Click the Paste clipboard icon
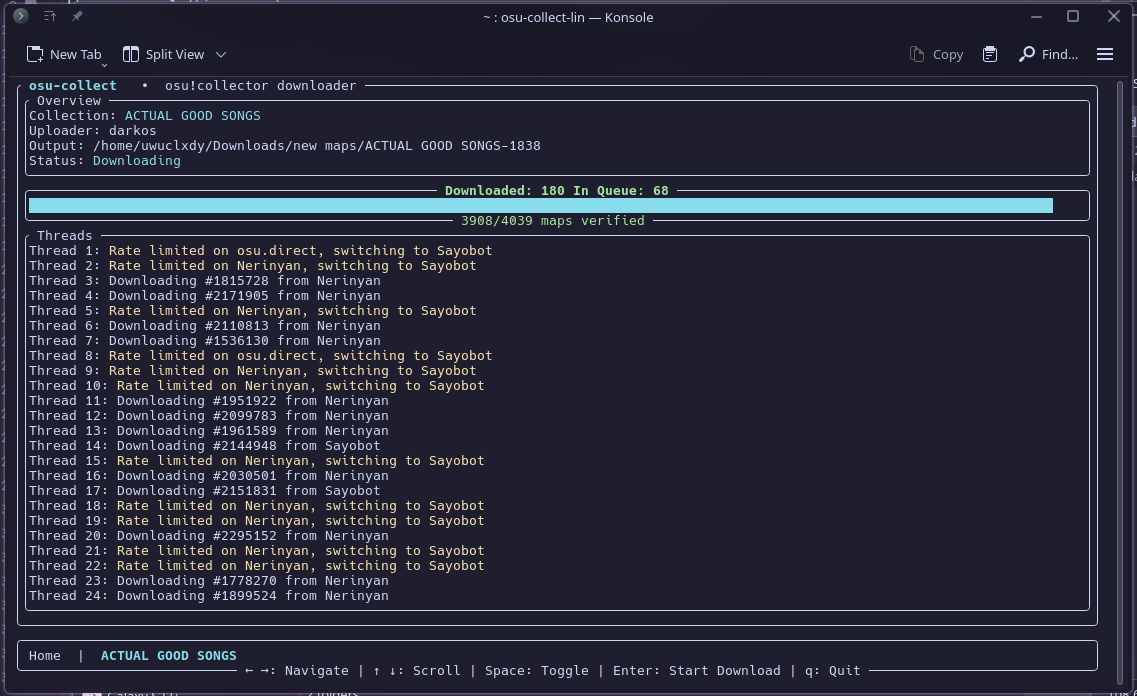This screenshot has height=696, width=1137. coord(990,54)
